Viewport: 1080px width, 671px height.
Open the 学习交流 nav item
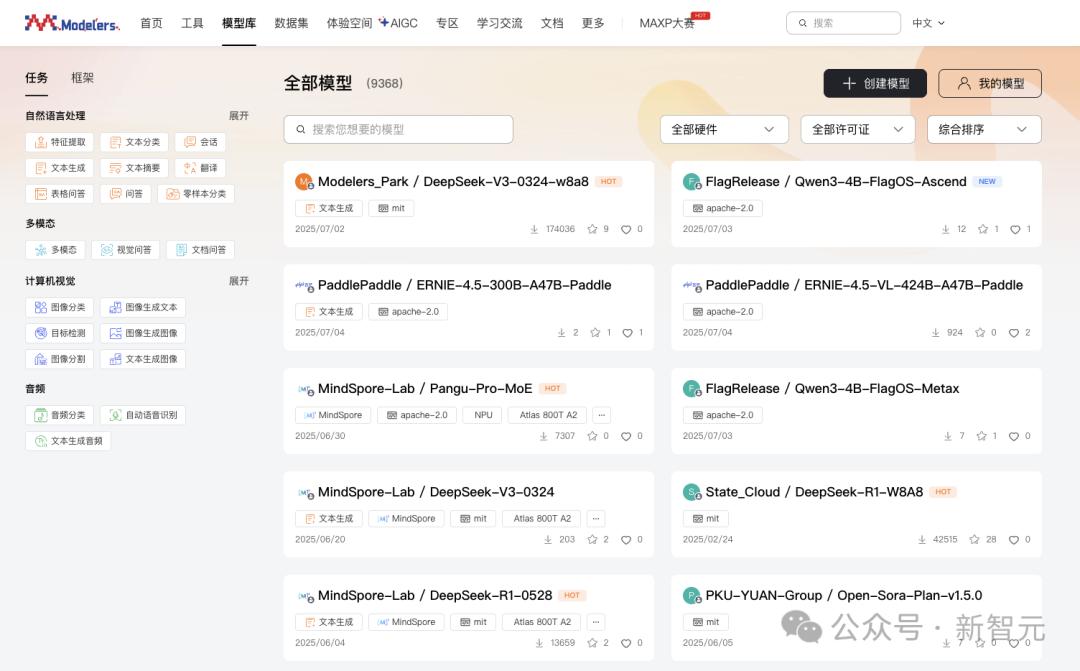[x=499, y=23]
